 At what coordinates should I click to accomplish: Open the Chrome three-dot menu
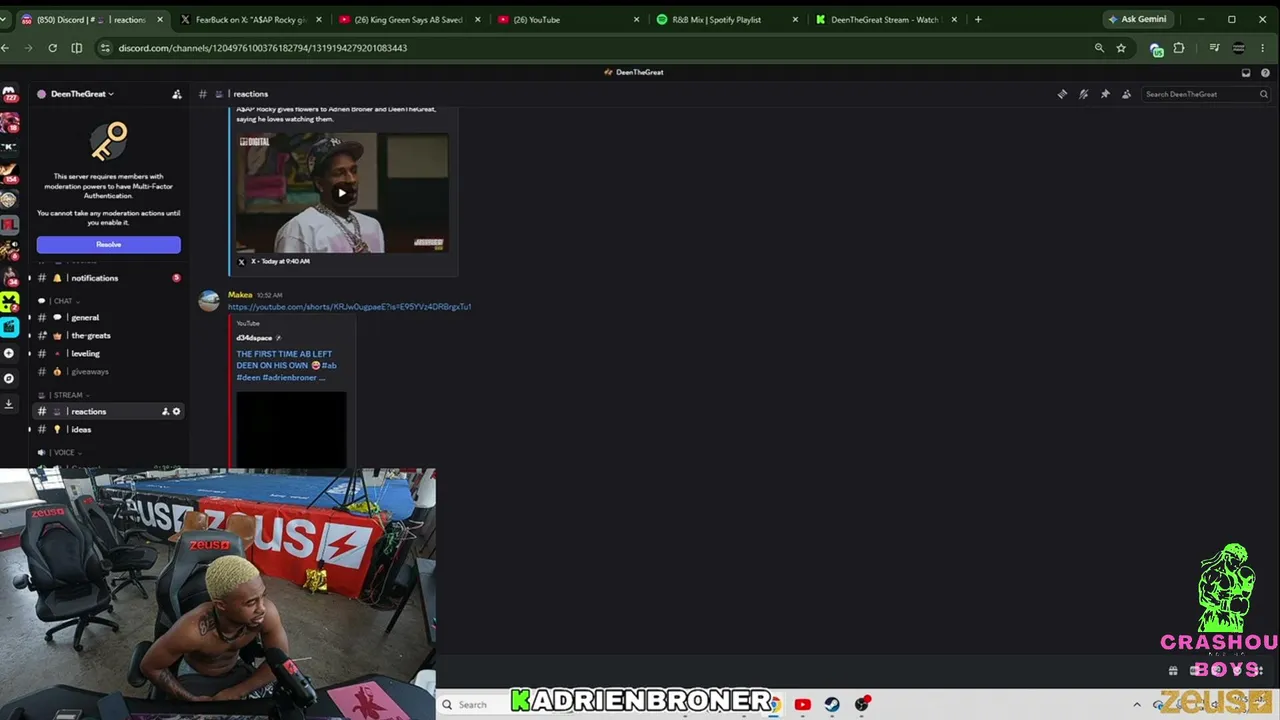coord(1263,48)
